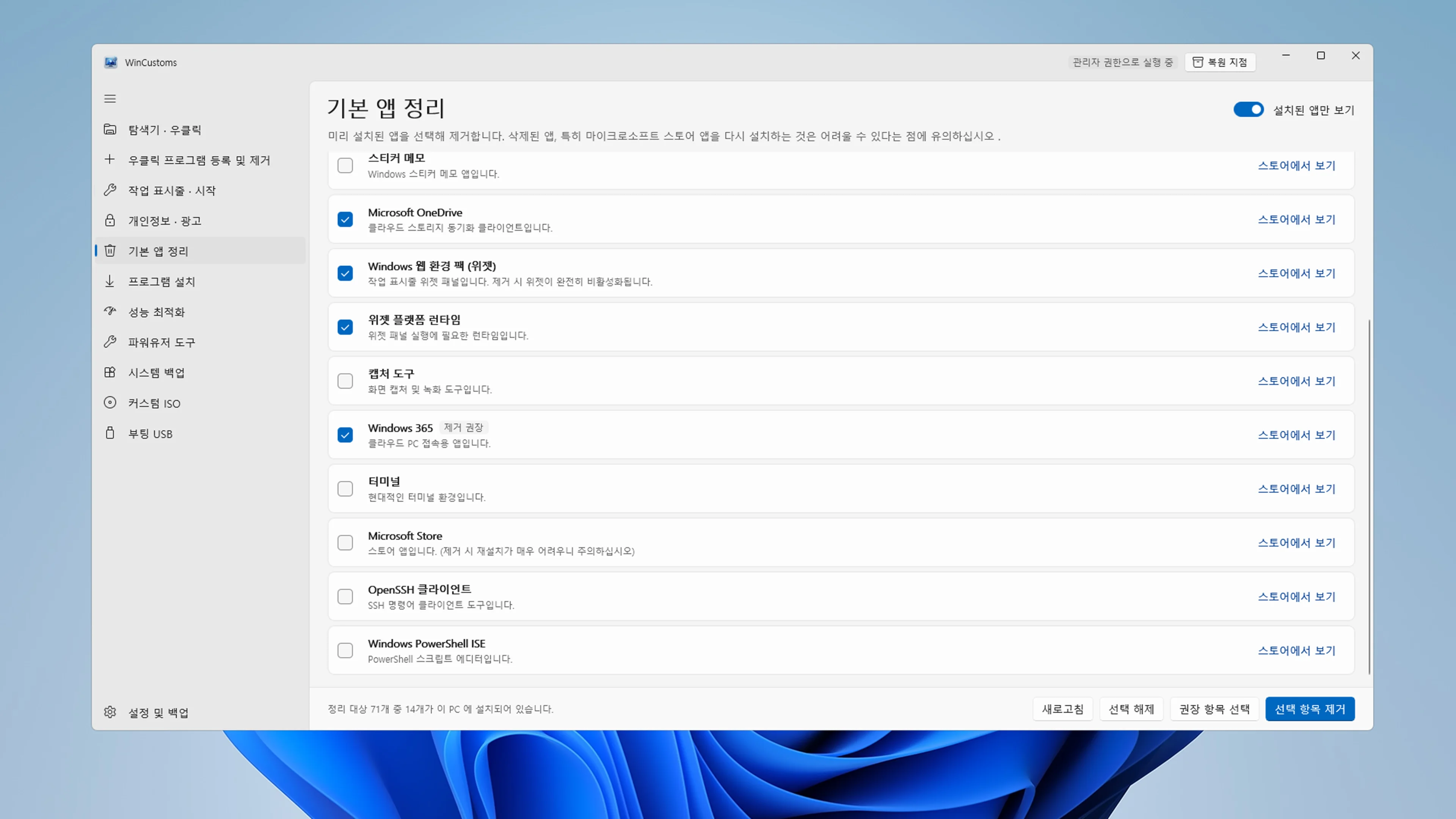Click the USB icon beside 부팅 USB
The width and height of the screenshot is (1456, 819).
coord(110,433)
